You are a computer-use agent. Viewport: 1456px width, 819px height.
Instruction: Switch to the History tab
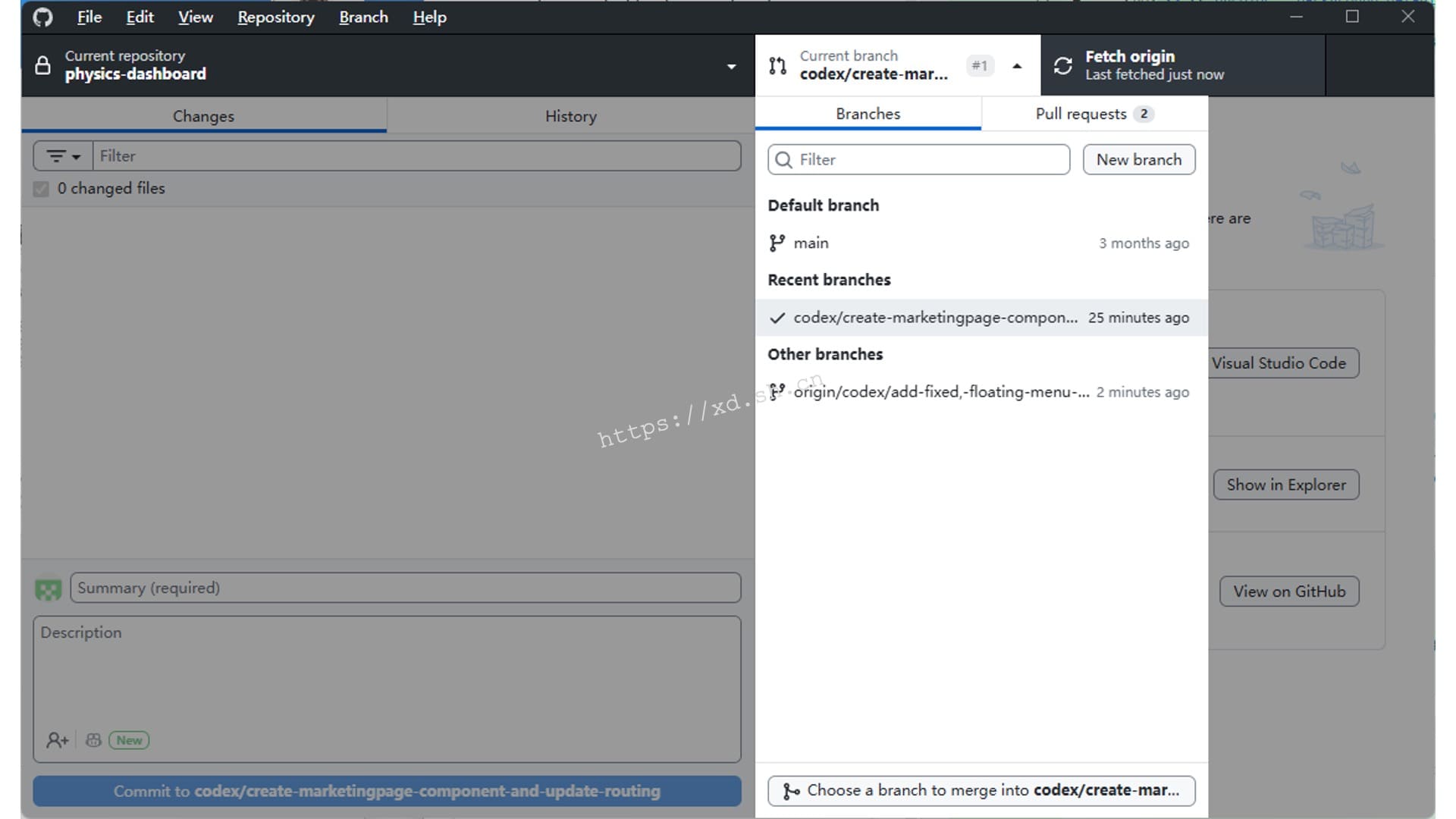click(x=570, y=116)
